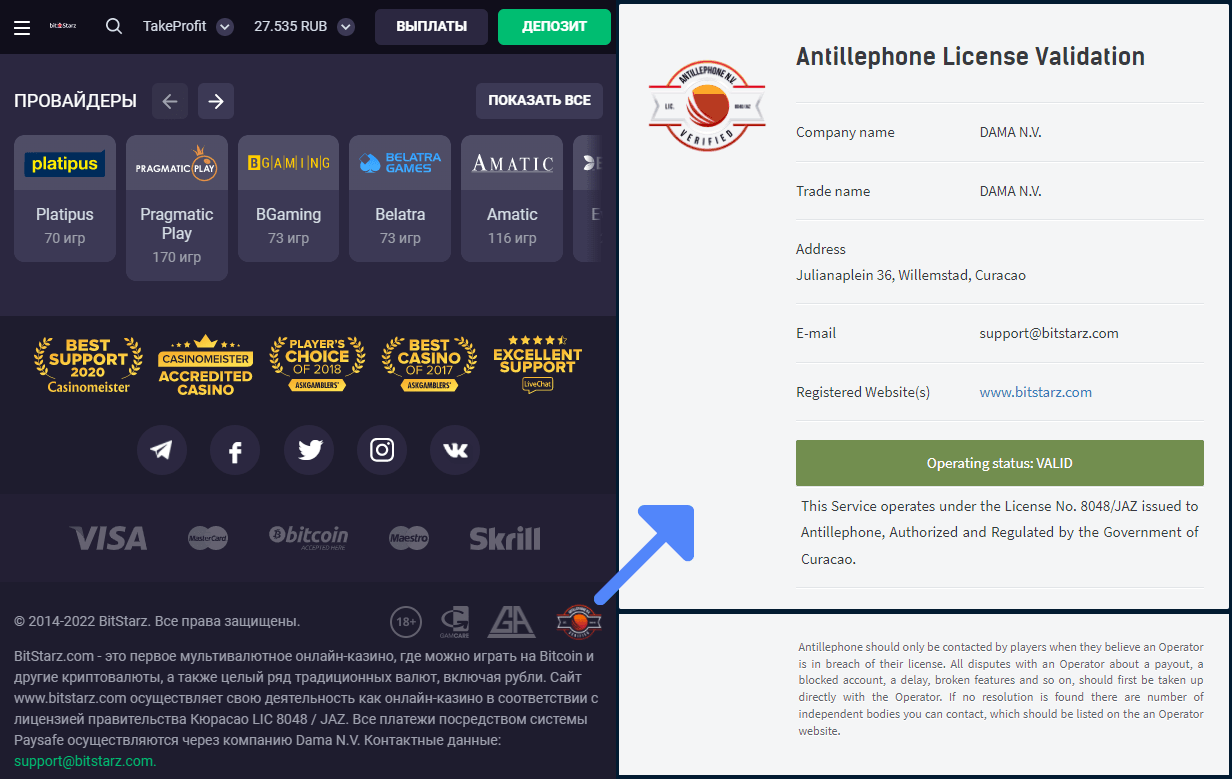This screenshot has height=779, width=1232.
Task: Expand the TakeProfit account dropdown
Action: pos(225,27)
